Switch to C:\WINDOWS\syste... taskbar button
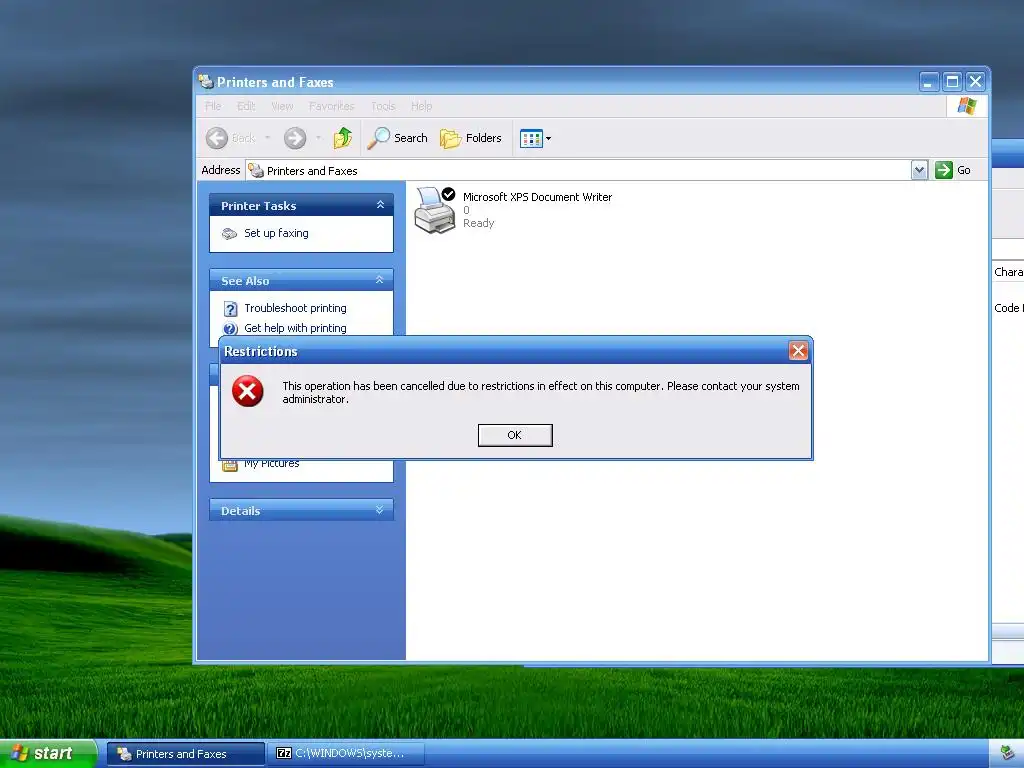The height and width of the screenshot is (768, 1024). pos(346,754)
